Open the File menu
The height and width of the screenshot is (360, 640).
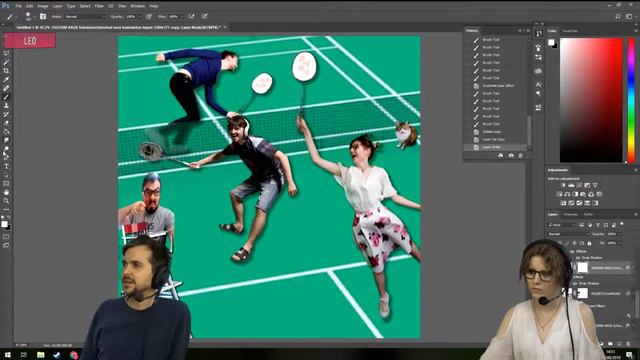click(18, 6)
